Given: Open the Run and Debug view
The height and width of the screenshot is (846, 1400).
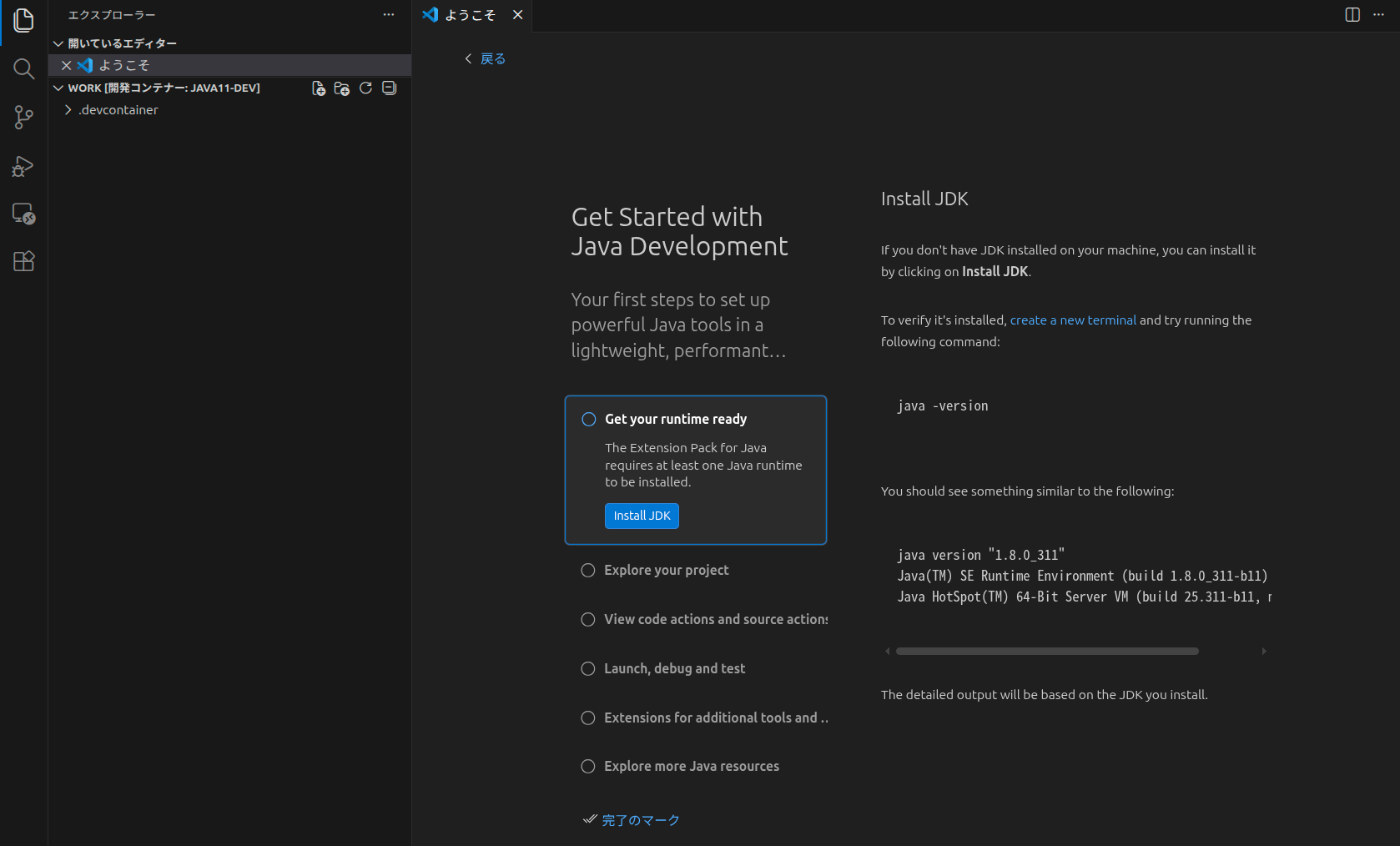Looking at the screenshot, I should tap(23, 166).
